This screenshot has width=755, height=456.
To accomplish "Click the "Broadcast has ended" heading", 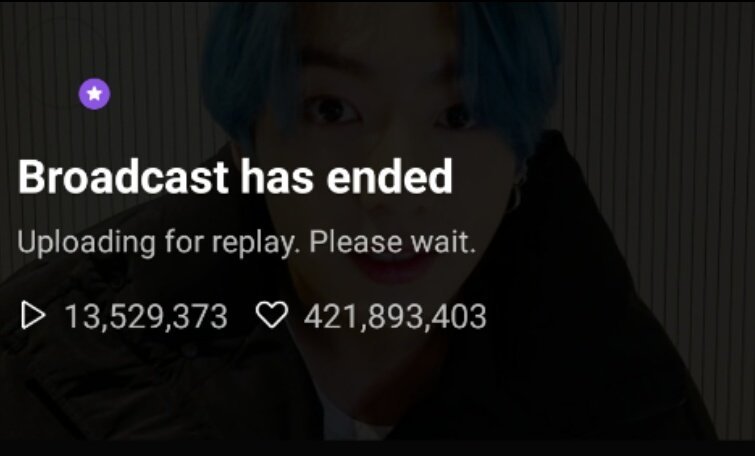I will (x=235, y=177).
